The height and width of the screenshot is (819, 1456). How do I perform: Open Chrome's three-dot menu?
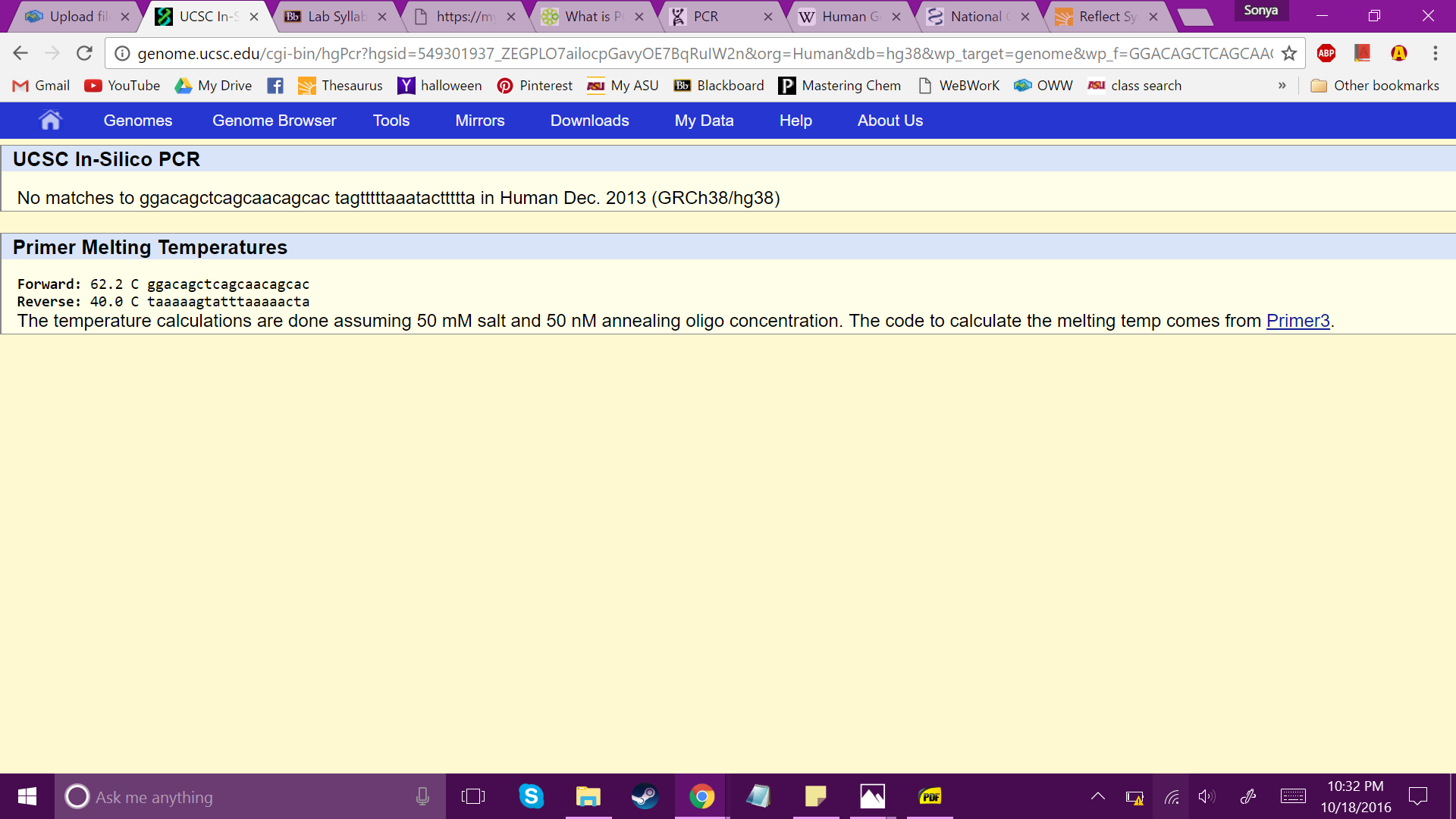tap(1435, 53)
